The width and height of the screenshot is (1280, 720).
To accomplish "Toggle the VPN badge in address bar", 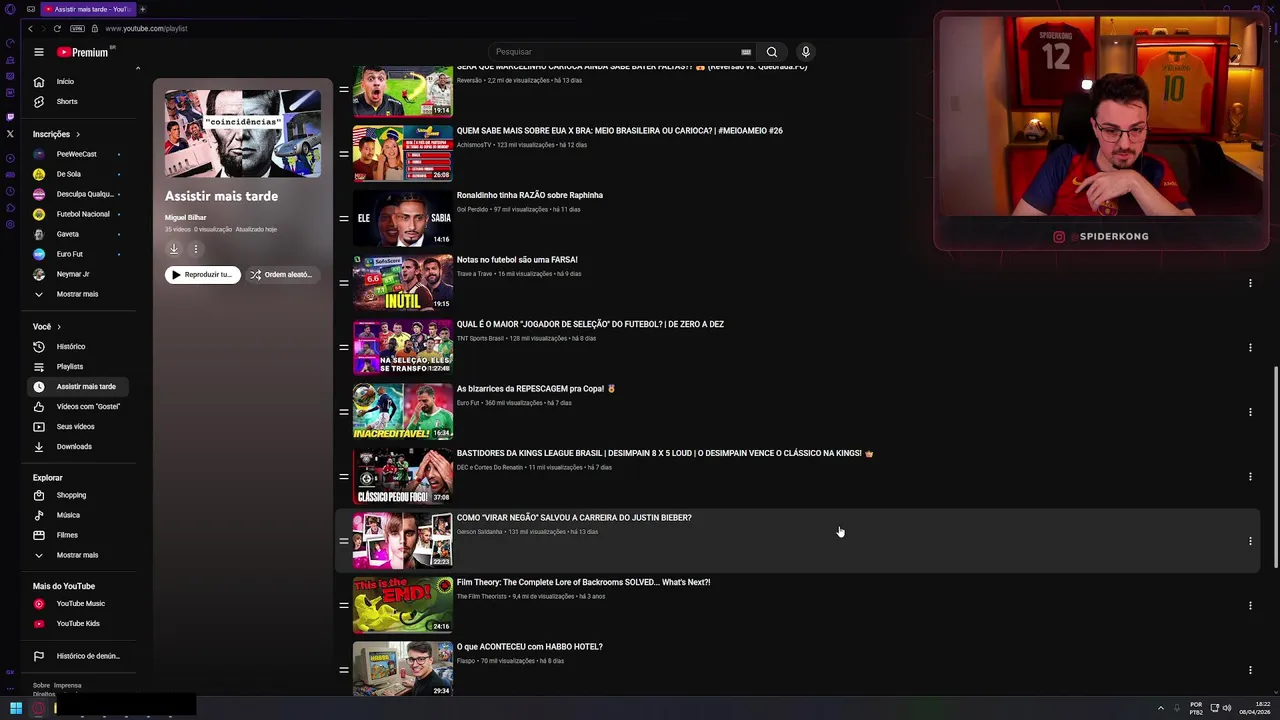I will pyautogui.click(x=77, y=28).
